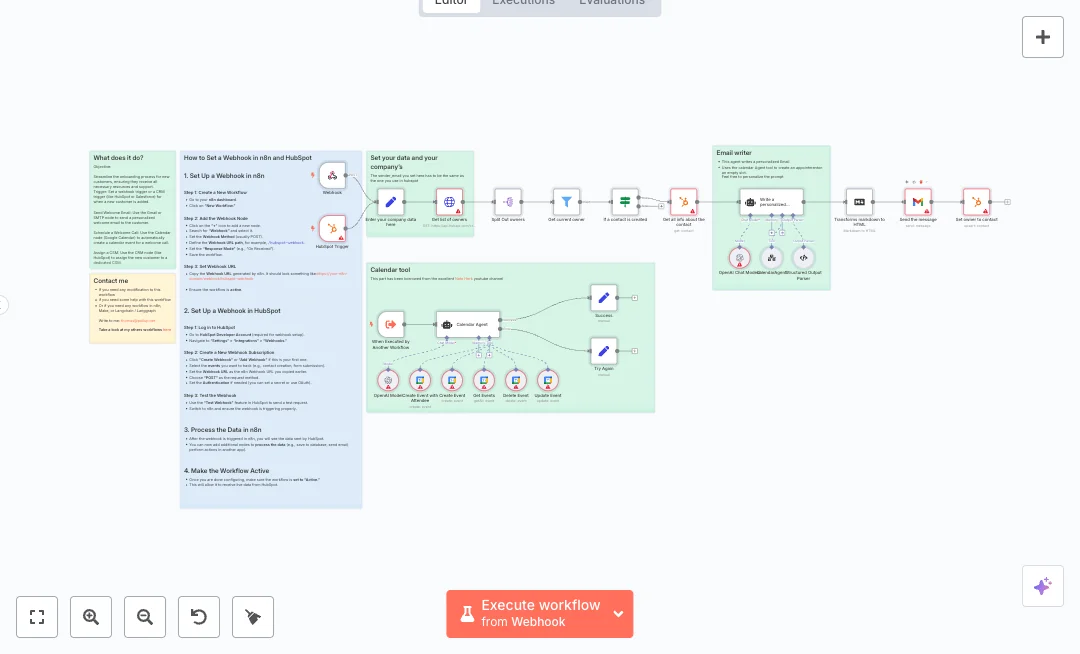Open the trigger selection dropdown beside Execute workflow
The width and height of the screenshot is (1080, 654).
click(x=618, y=614)
